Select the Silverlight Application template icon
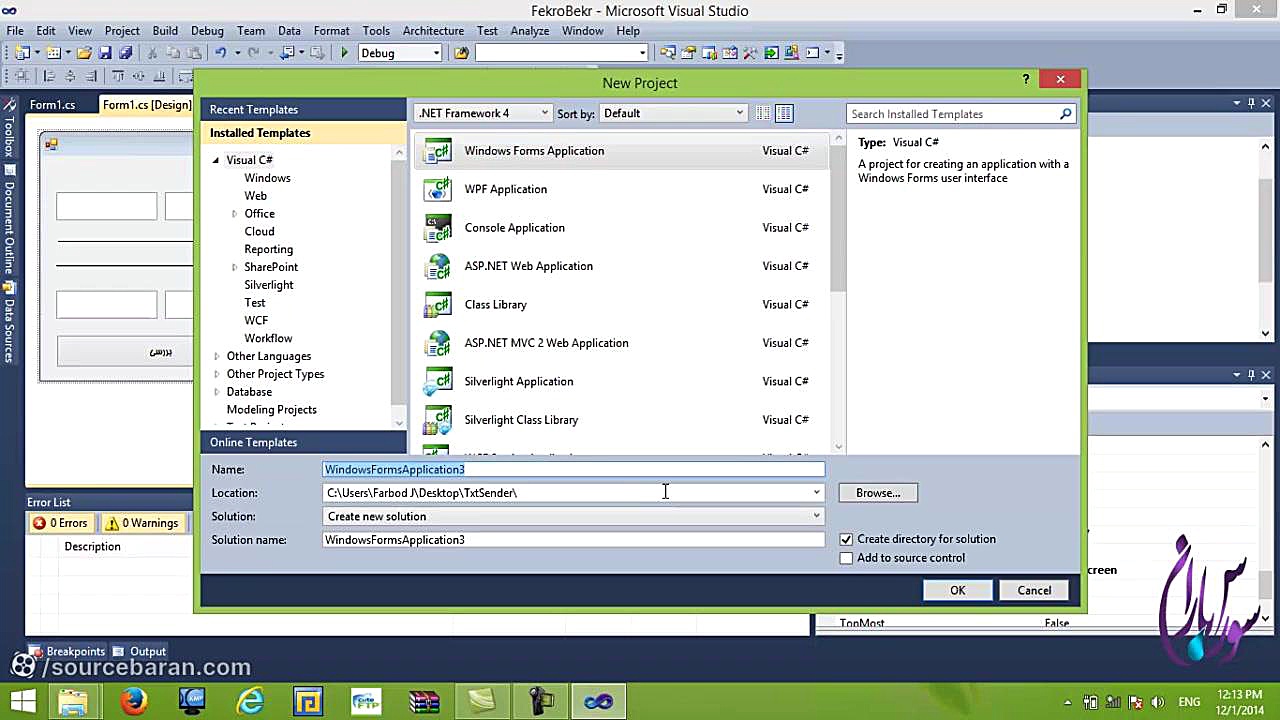The height and width of the screenshot is (720, 1280). click(438, 382)
